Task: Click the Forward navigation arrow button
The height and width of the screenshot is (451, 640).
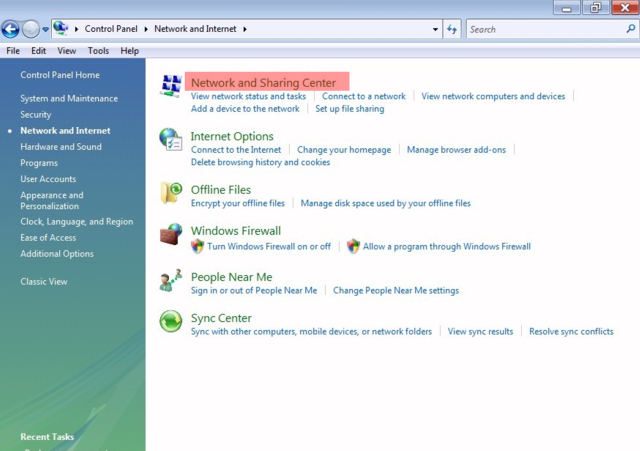Action: coord(31,29)
